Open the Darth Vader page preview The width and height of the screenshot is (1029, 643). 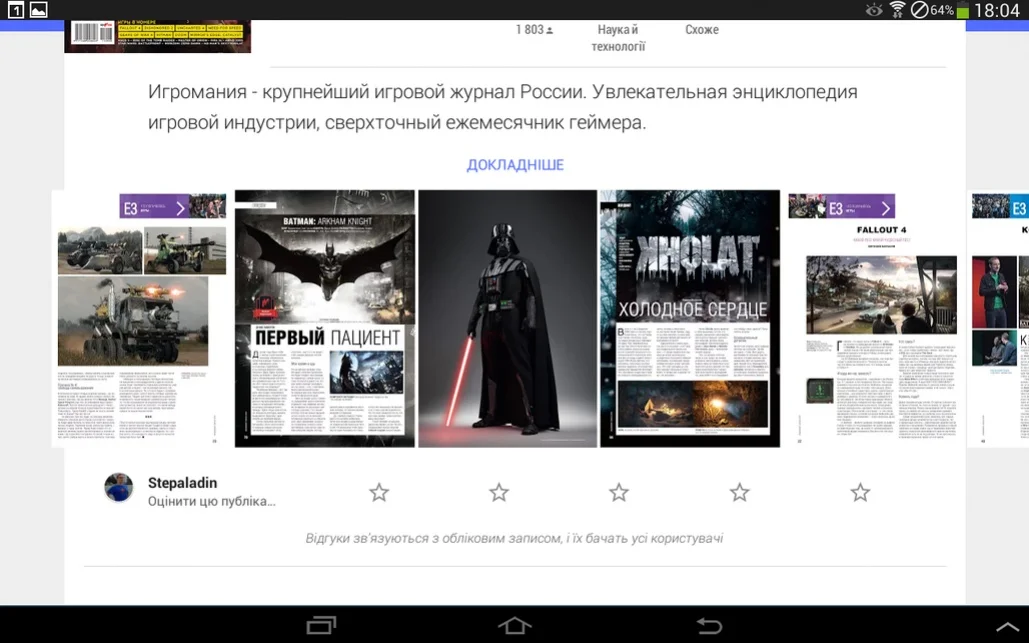point(508,319)
